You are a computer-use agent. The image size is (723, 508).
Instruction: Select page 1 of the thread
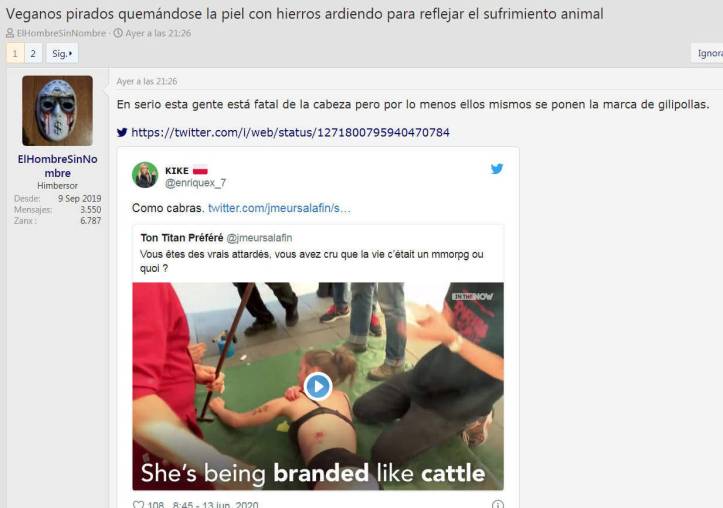pos(15,53)
